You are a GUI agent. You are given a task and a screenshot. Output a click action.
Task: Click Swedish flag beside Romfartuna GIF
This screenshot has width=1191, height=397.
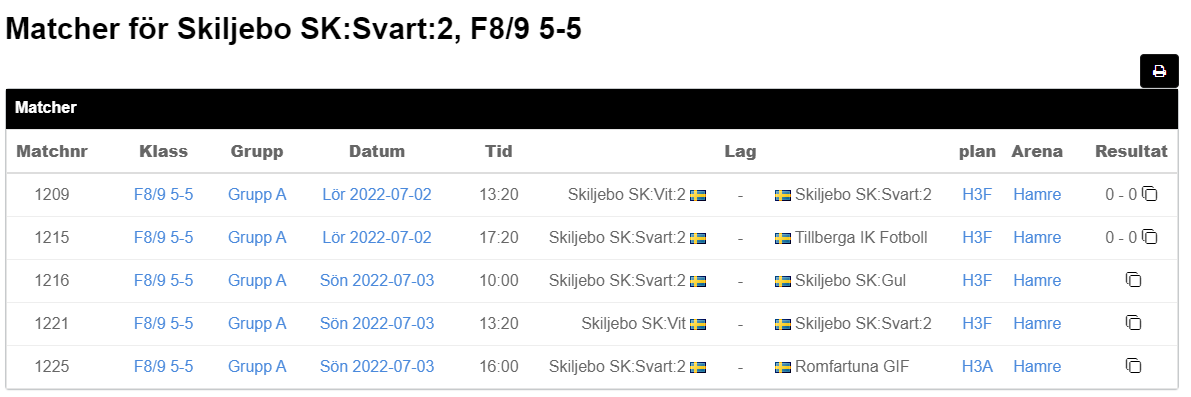(x=782, y=367)
